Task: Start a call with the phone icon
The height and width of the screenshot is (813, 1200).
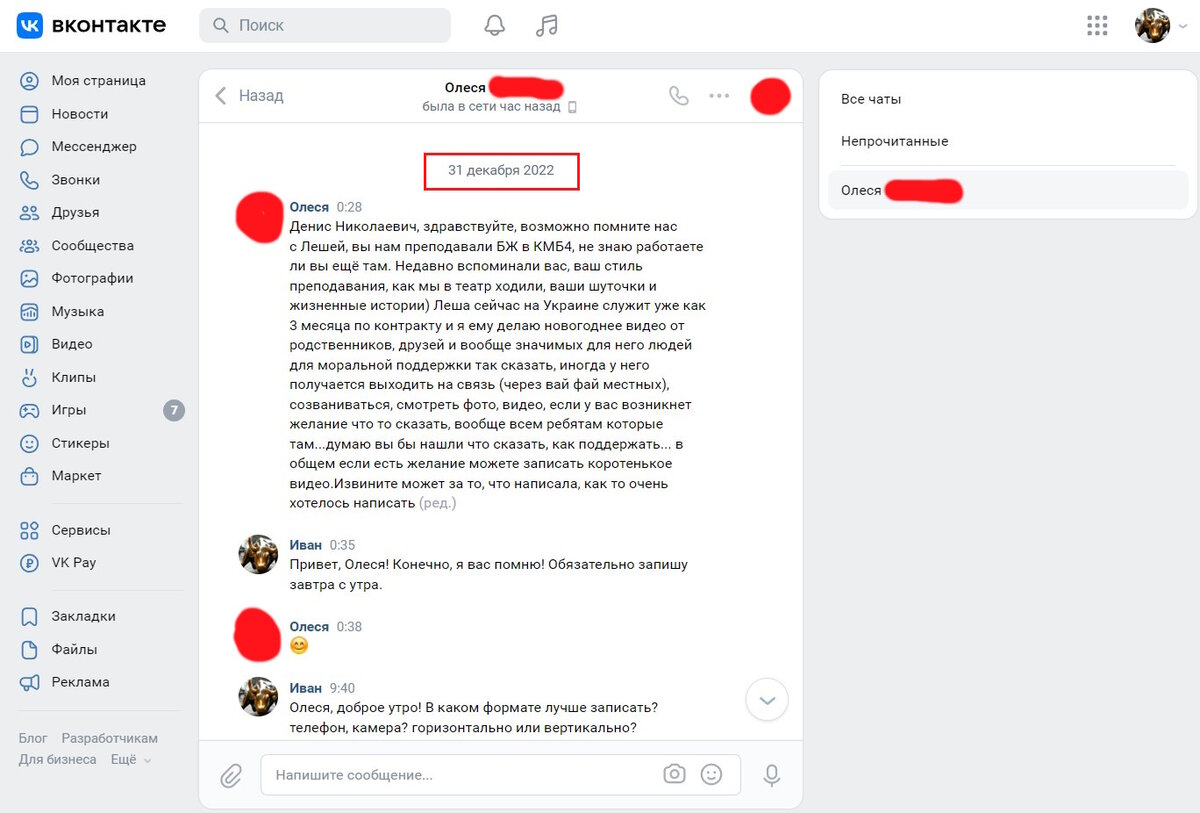Action: coord(679,96)
